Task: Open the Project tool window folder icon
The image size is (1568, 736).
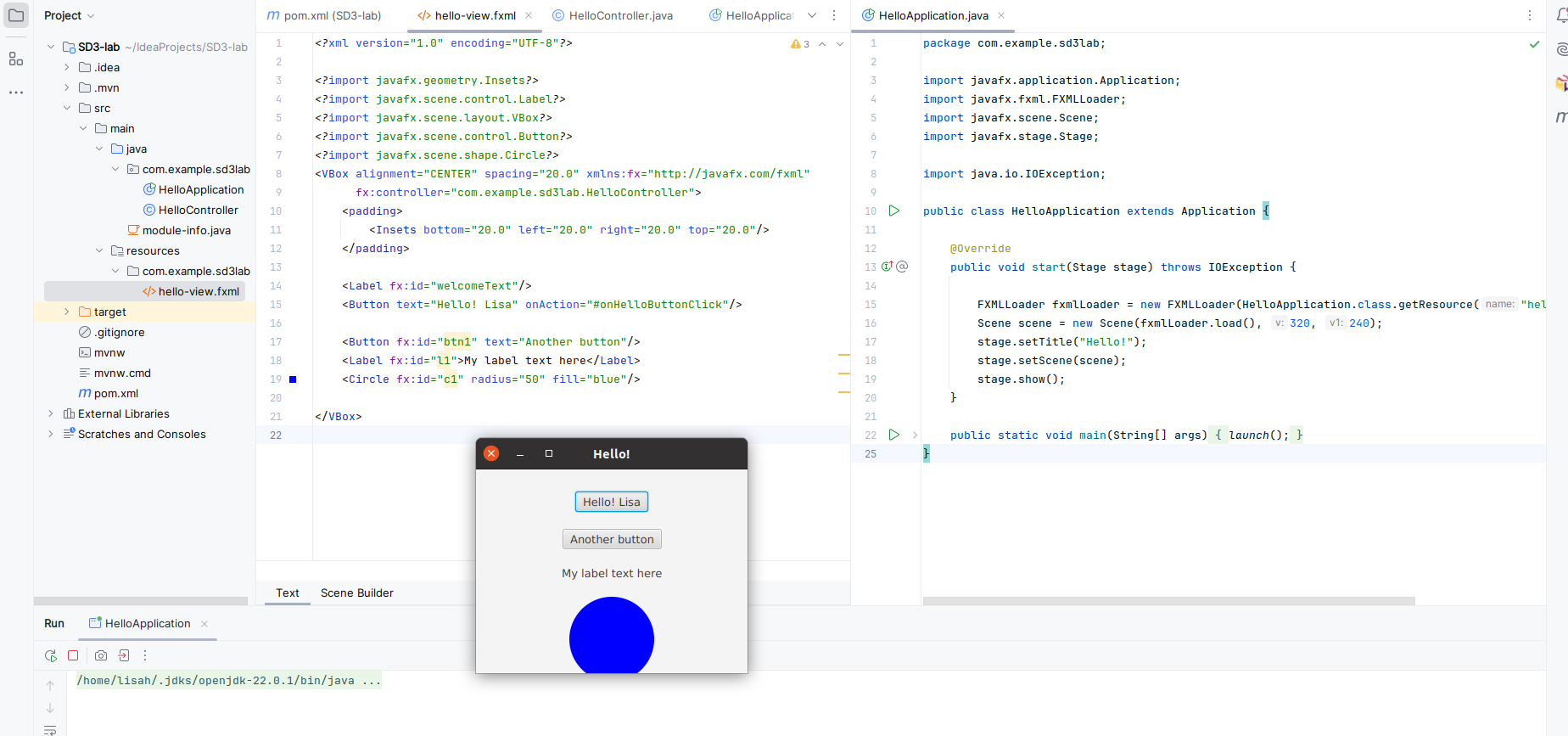Action: 16,15
